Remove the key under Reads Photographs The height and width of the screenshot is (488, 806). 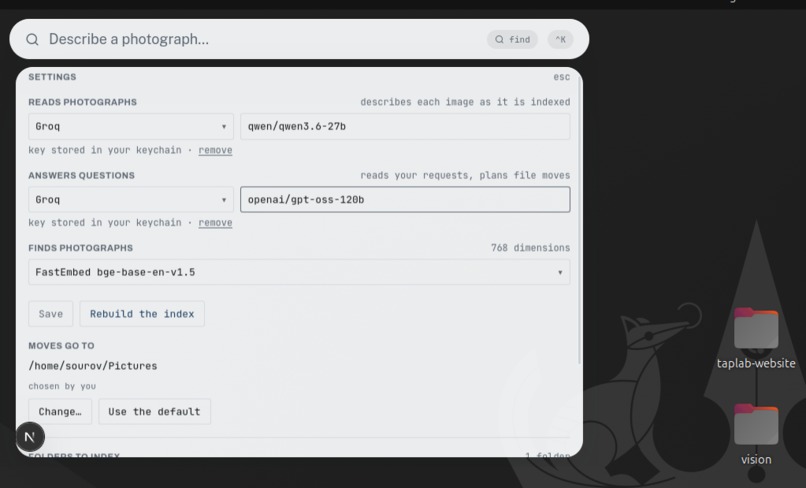point(215,150)
